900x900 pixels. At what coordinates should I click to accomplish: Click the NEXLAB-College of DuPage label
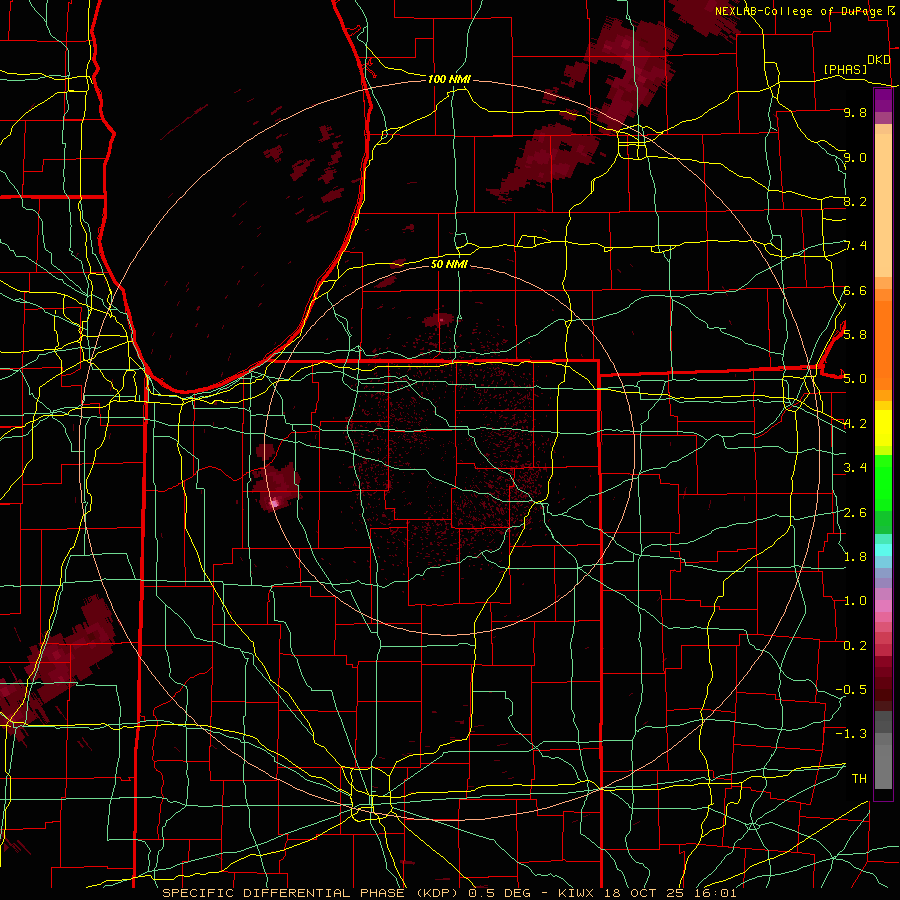point(798,11)
